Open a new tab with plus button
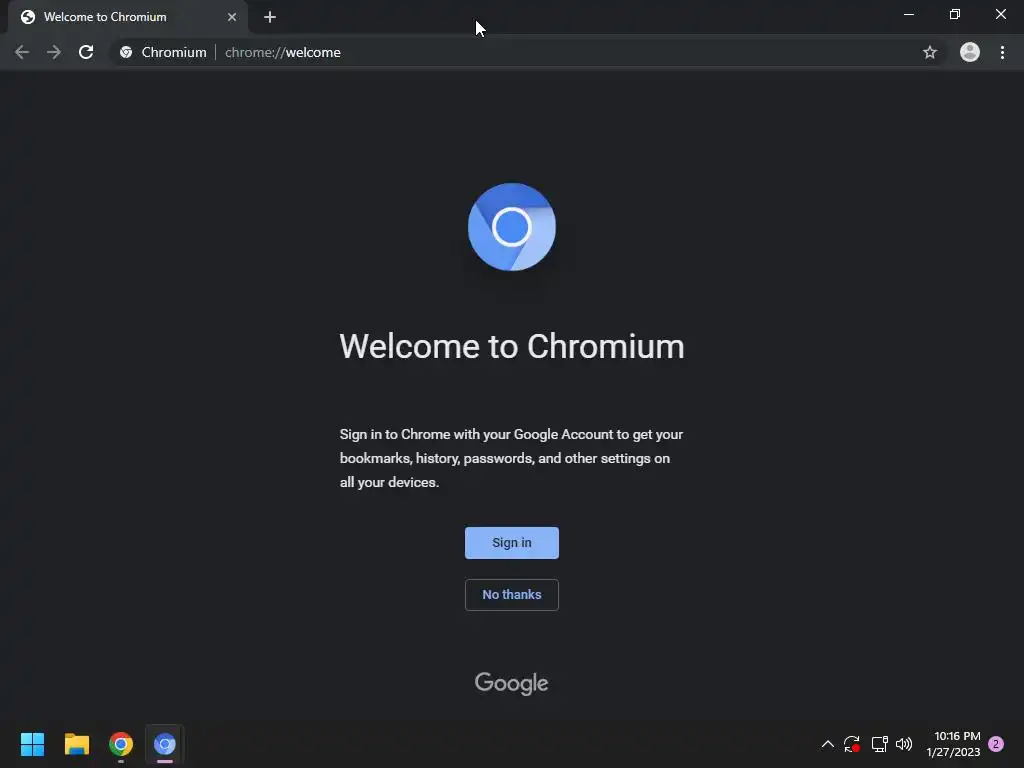This screenshot has height=768, width=1024. pyautogui.click(x=270, y=17)
